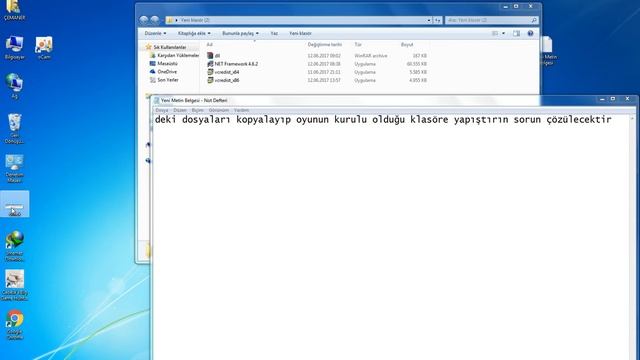Open the Görünüm menu in Notepad
This screenshot has width=640, height=360.
point(219,110)
